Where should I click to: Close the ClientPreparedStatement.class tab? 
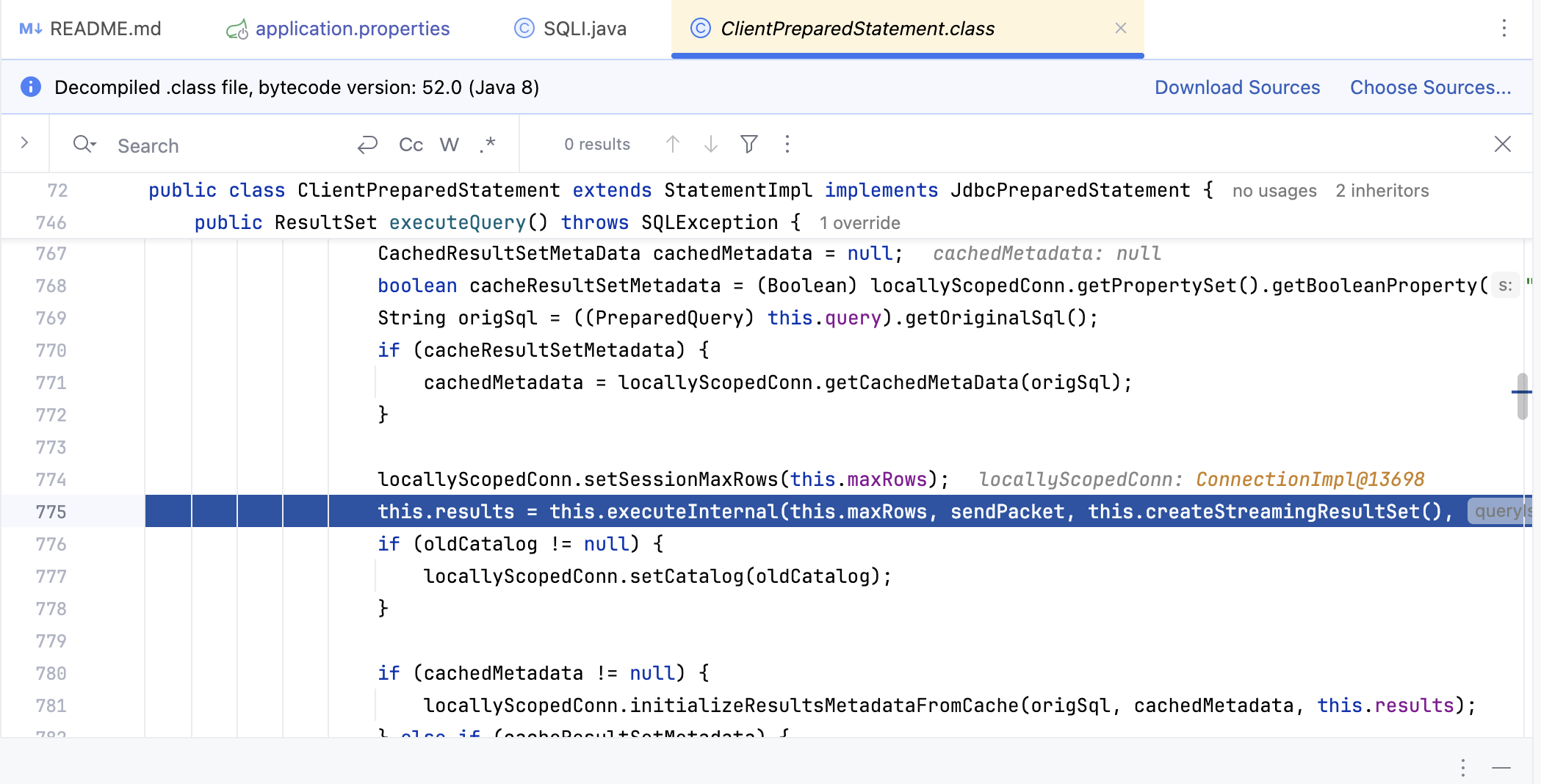point(1121,28)
